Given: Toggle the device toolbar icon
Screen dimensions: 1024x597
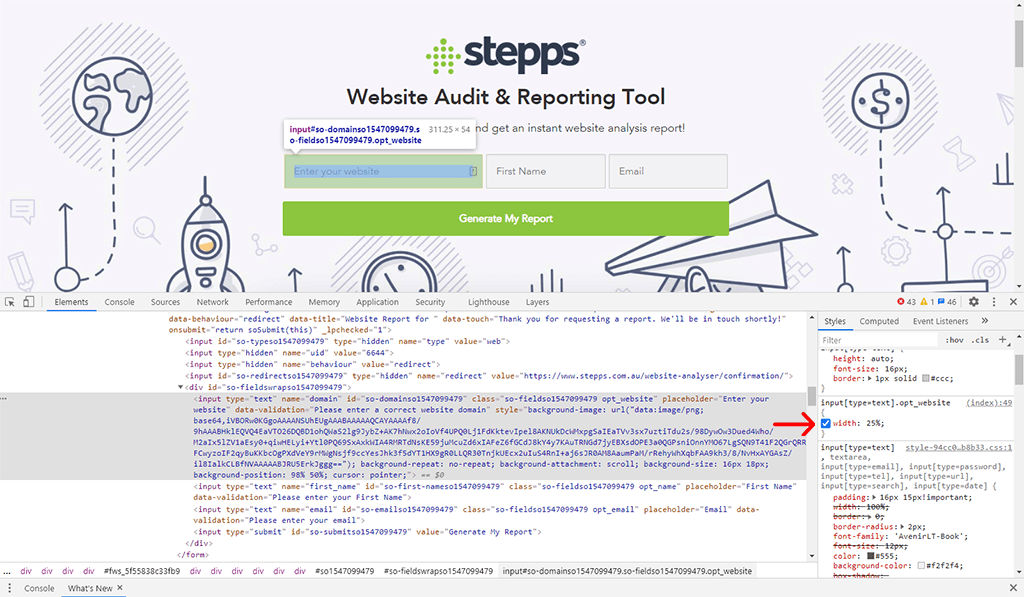Looking at the screenshot, I should click(x=28, y=302).
